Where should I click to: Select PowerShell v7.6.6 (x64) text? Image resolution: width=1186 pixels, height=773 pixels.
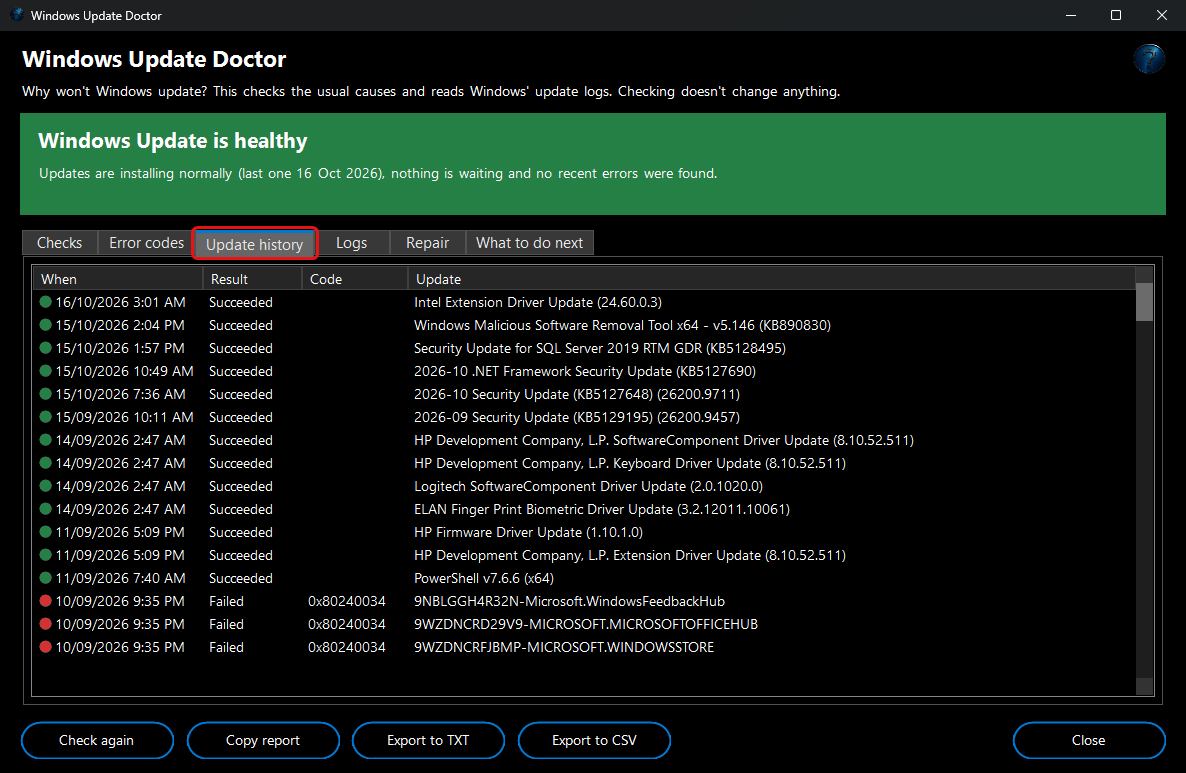coord(484,578)
